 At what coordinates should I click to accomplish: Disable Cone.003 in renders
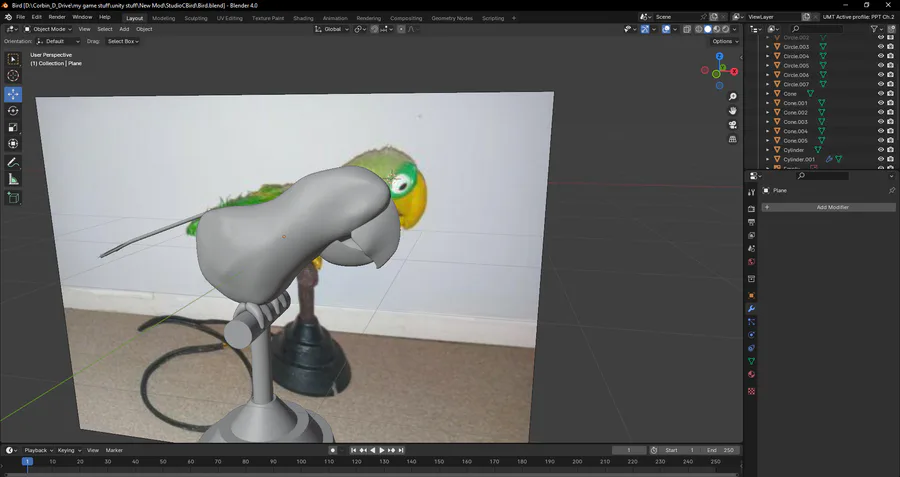[890, 122]
